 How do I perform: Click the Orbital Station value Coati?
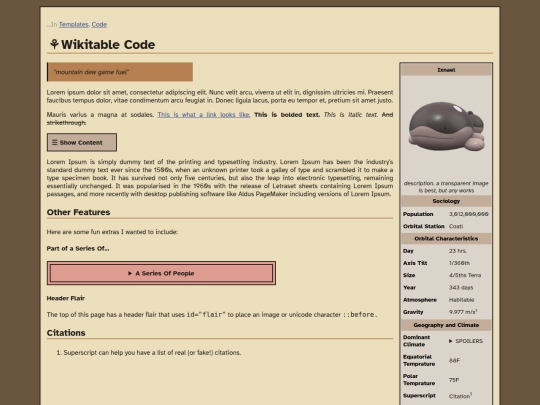(456, 226)
